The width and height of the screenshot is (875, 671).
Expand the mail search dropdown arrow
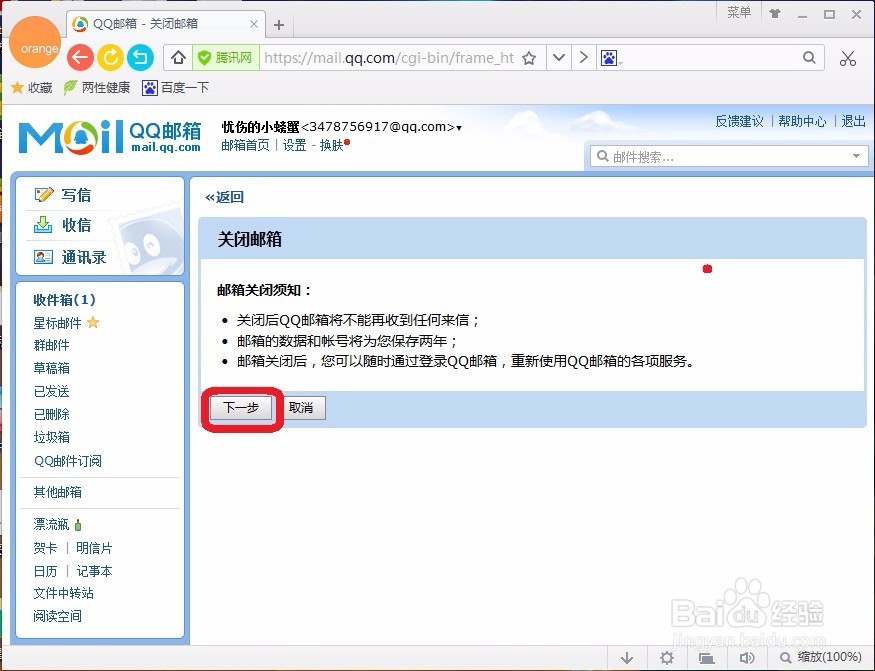[856, 156]
